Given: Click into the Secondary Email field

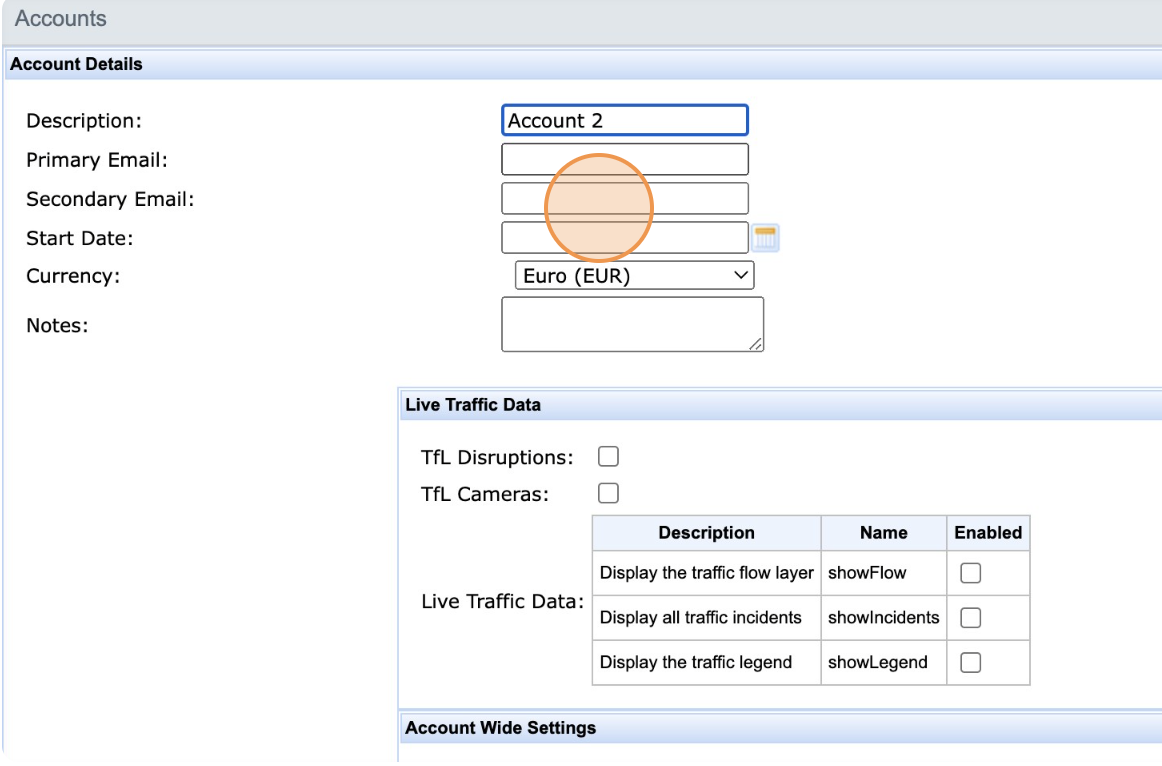Looking at the screenshot, I should pos(624,198).
